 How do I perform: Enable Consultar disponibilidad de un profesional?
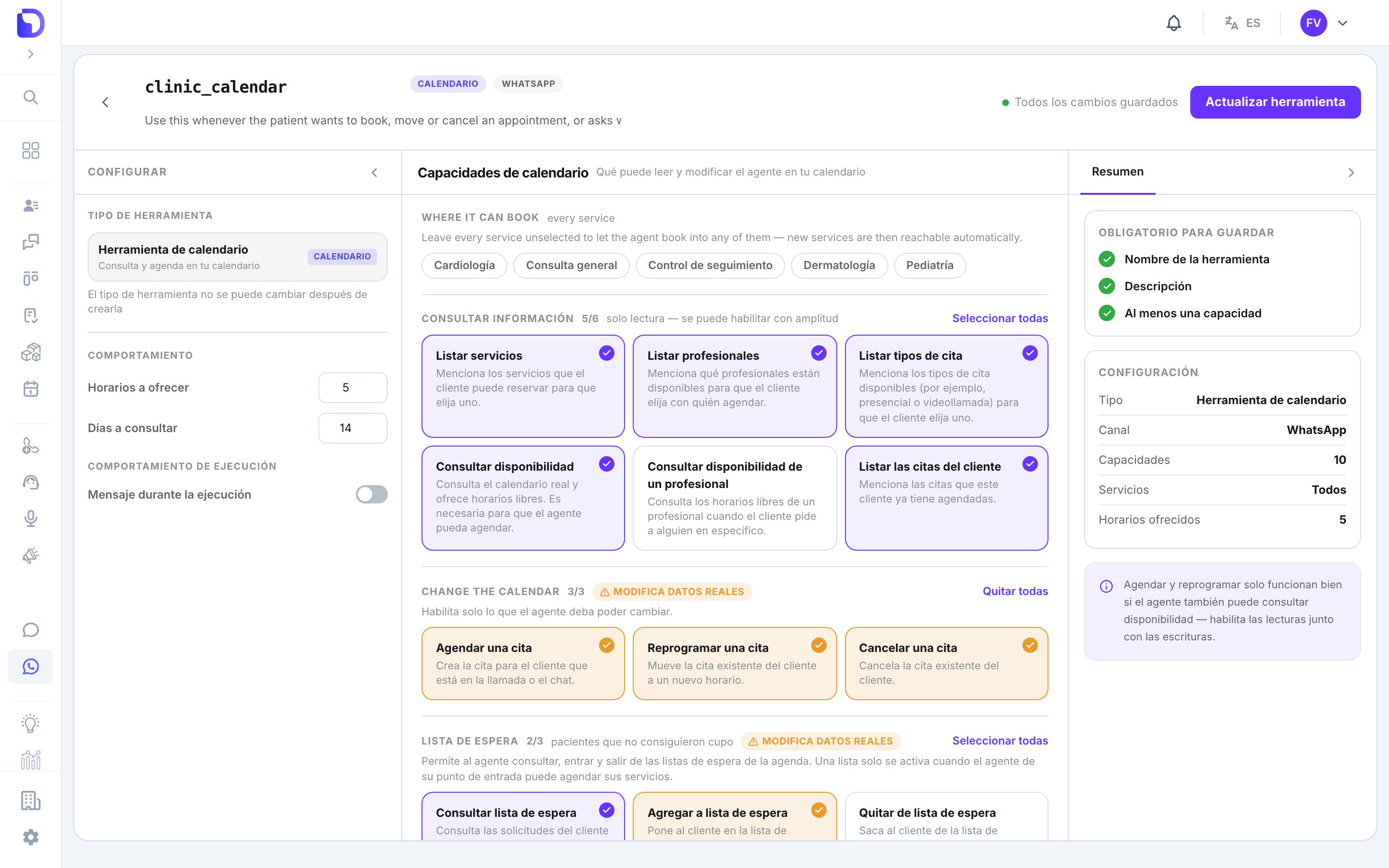[x=735, y=498]
